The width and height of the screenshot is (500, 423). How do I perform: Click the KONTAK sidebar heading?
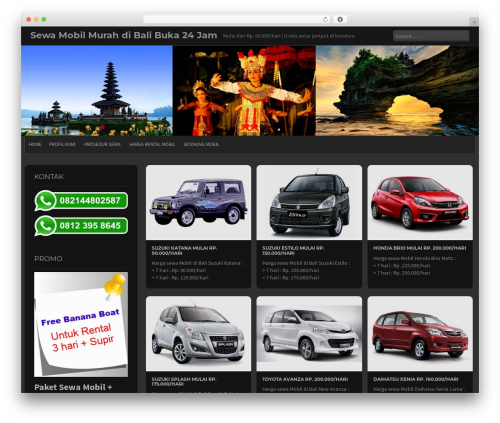pos(49,177)
